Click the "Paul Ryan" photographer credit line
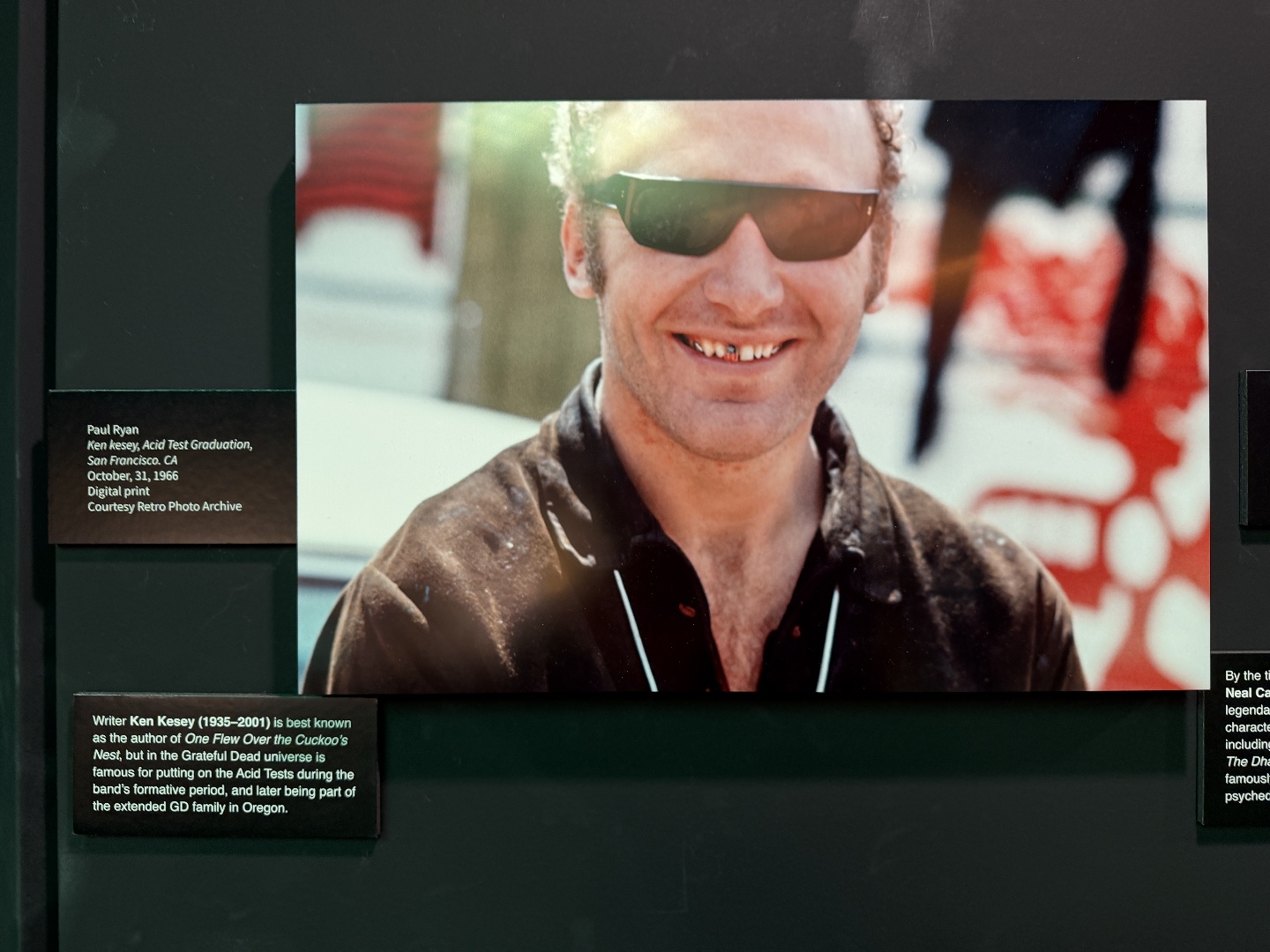This screenshot has width=1270, height=952. 113,430
